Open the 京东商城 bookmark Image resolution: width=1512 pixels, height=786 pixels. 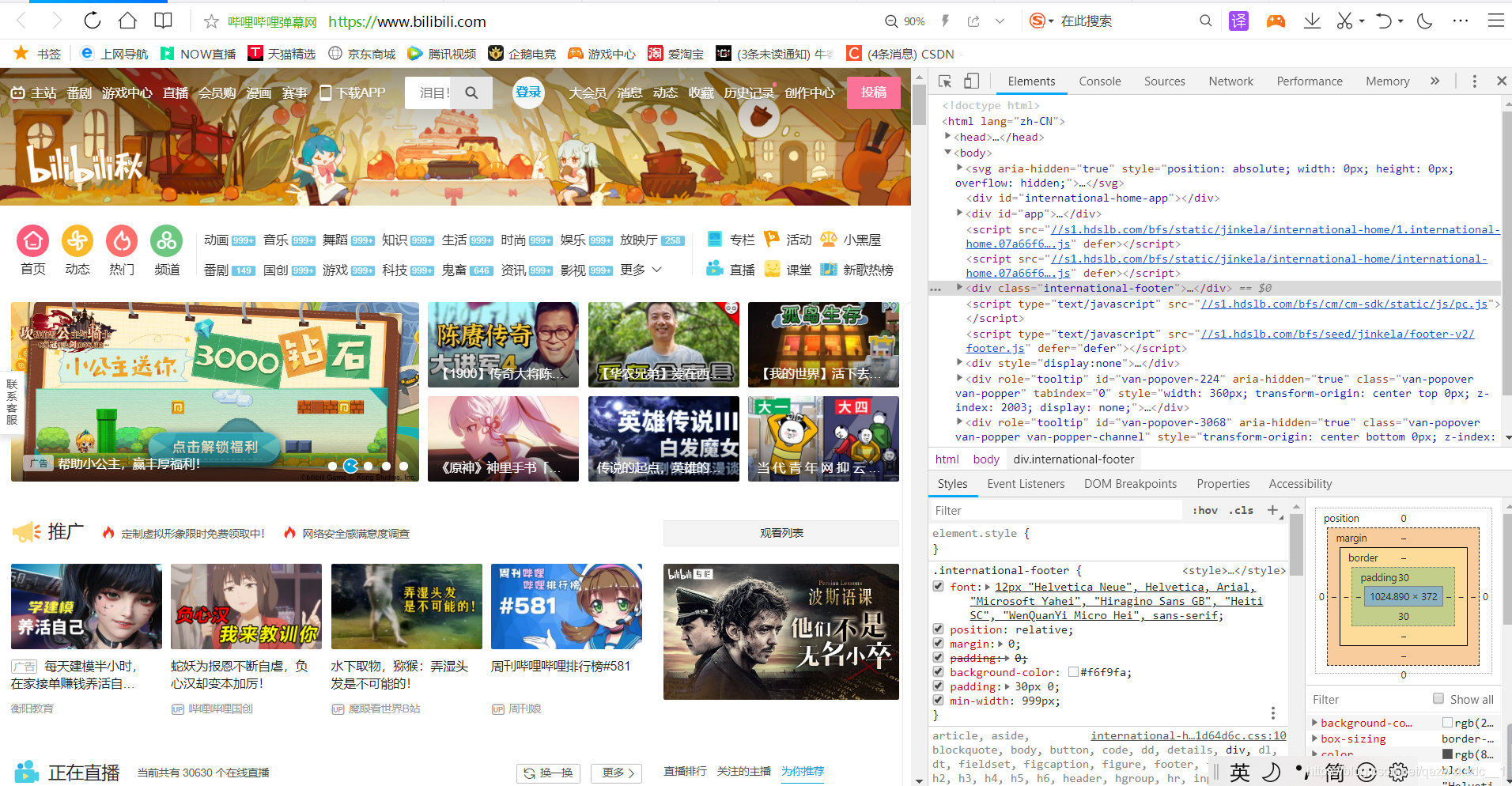(x=361, y=54)
